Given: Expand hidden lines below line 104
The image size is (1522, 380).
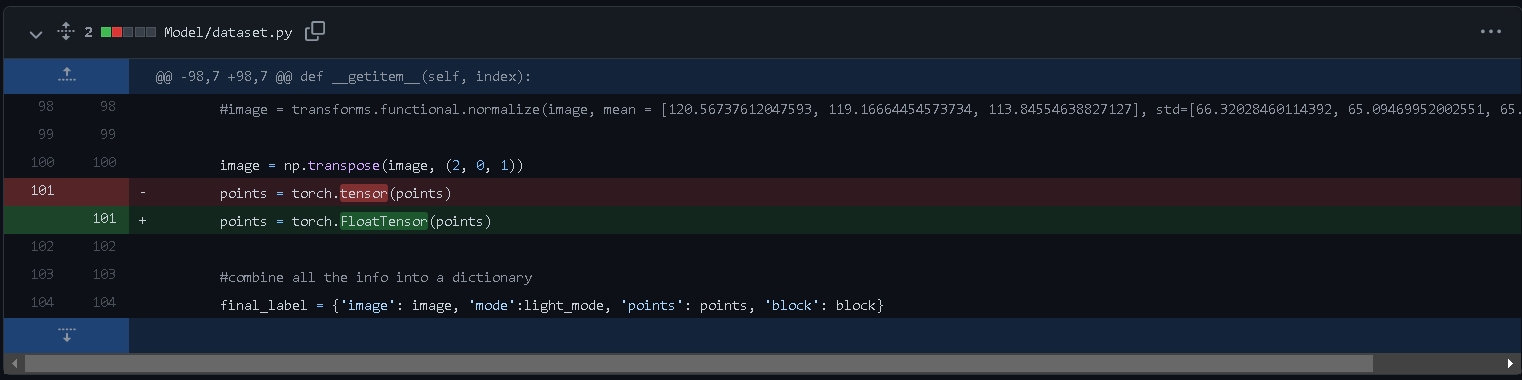Looking at the screenshot, I should (66, 335).
